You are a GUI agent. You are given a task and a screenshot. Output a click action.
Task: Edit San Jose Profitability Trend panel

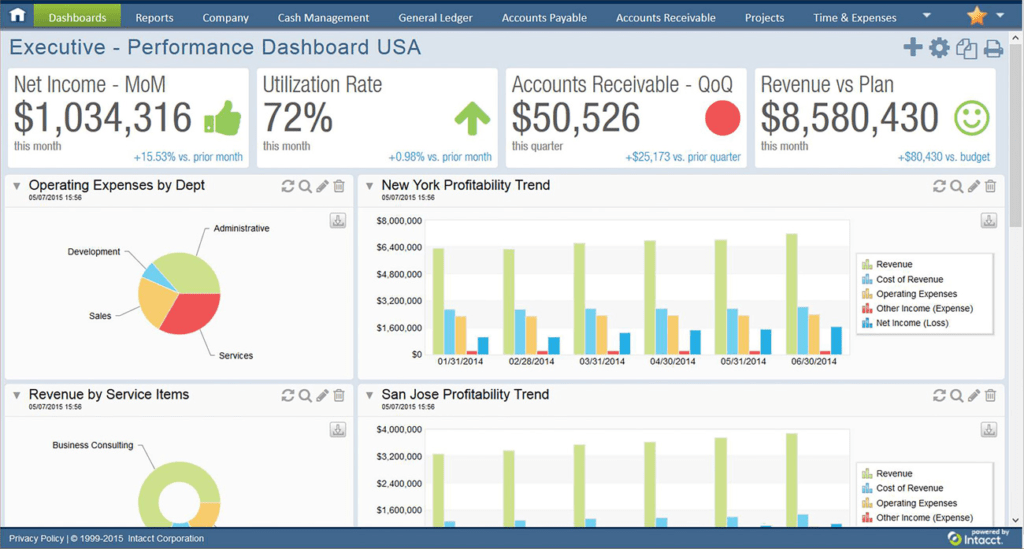tap(974, 396)
